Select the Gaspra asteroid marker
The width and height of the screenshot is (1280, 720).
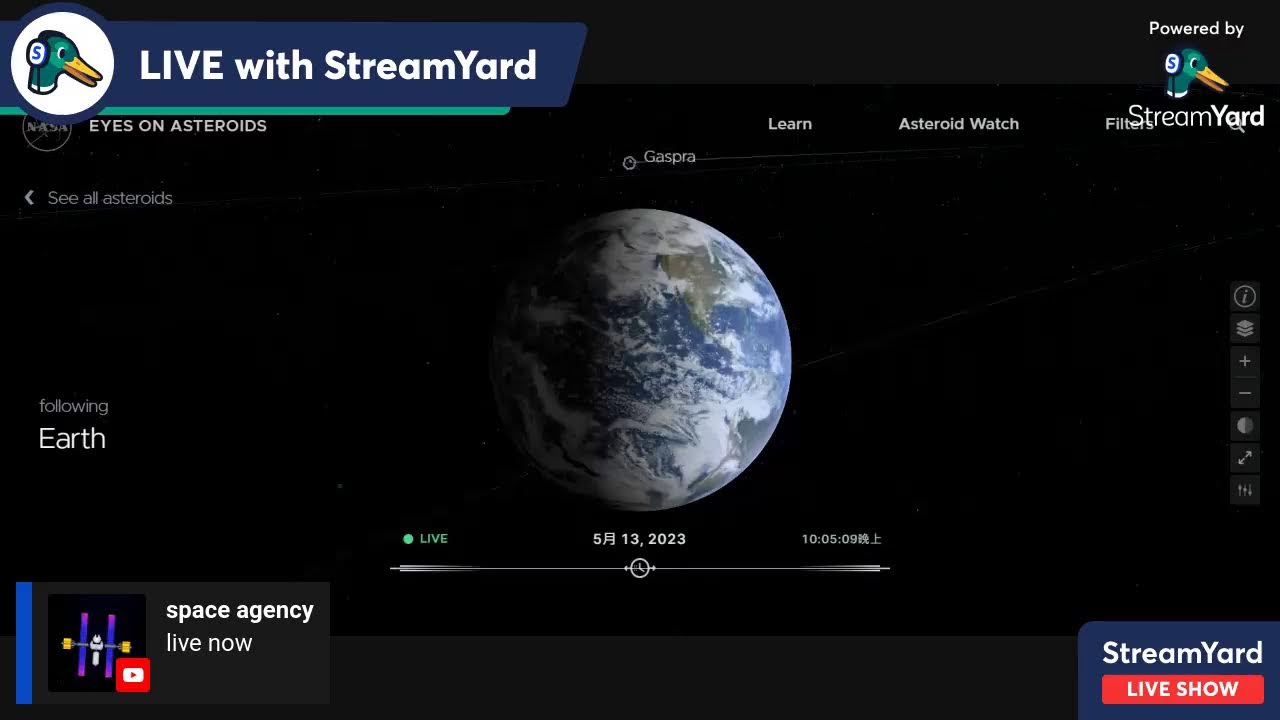tap(629, 163)
